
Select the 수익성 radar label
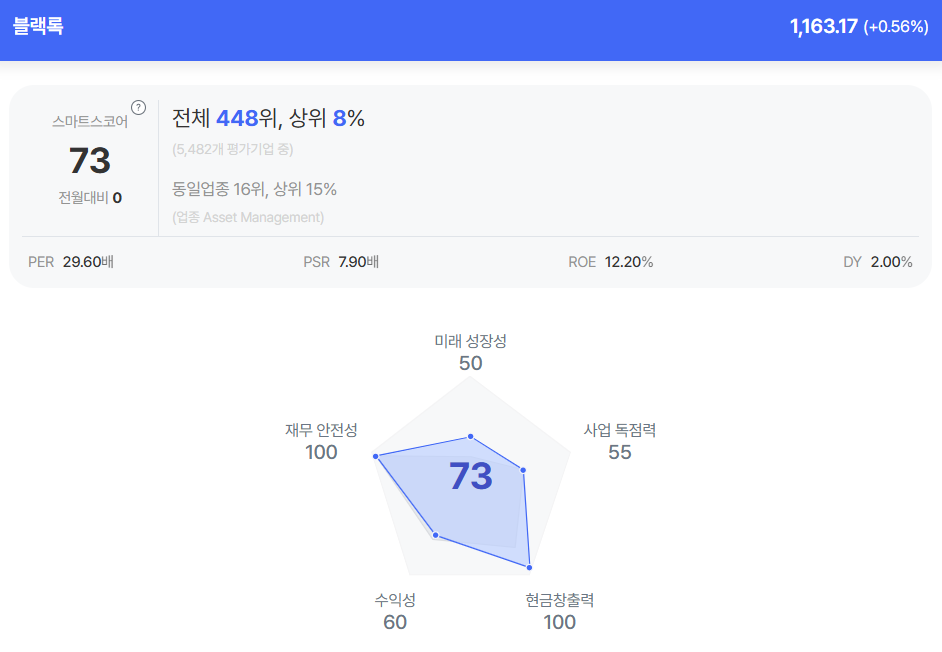coord(395,600)
